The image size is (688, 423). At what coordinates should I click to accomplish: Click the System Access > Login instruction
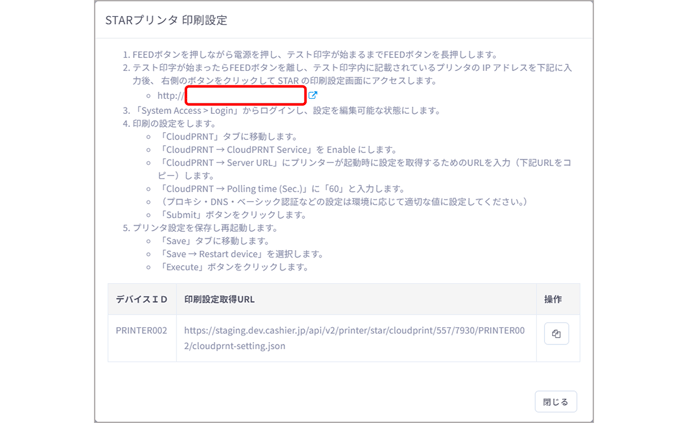tap(287, 111)
